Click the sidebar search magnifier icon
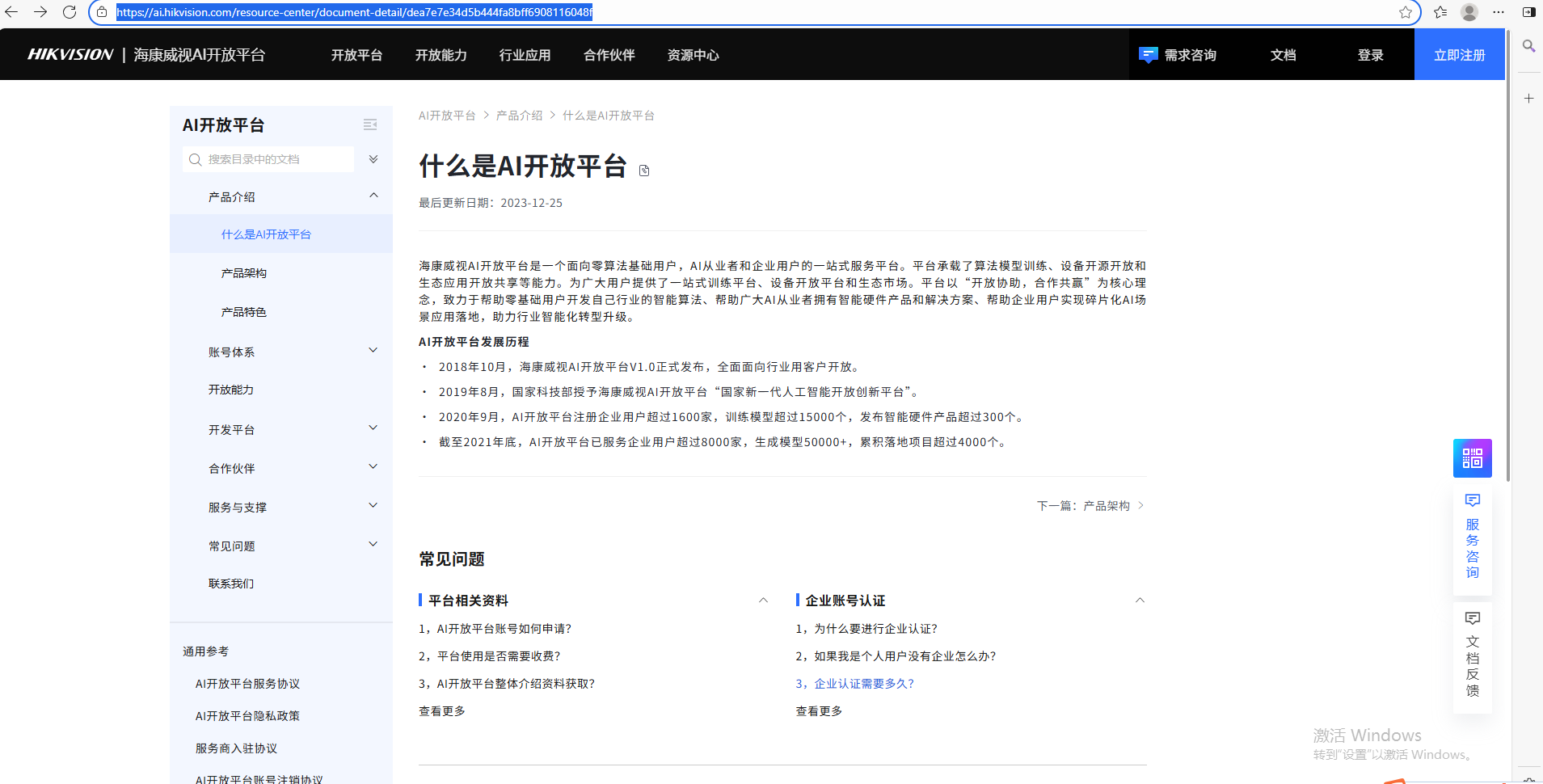The height and width of the screenshot is (784, 1543). coord(1528,46)
